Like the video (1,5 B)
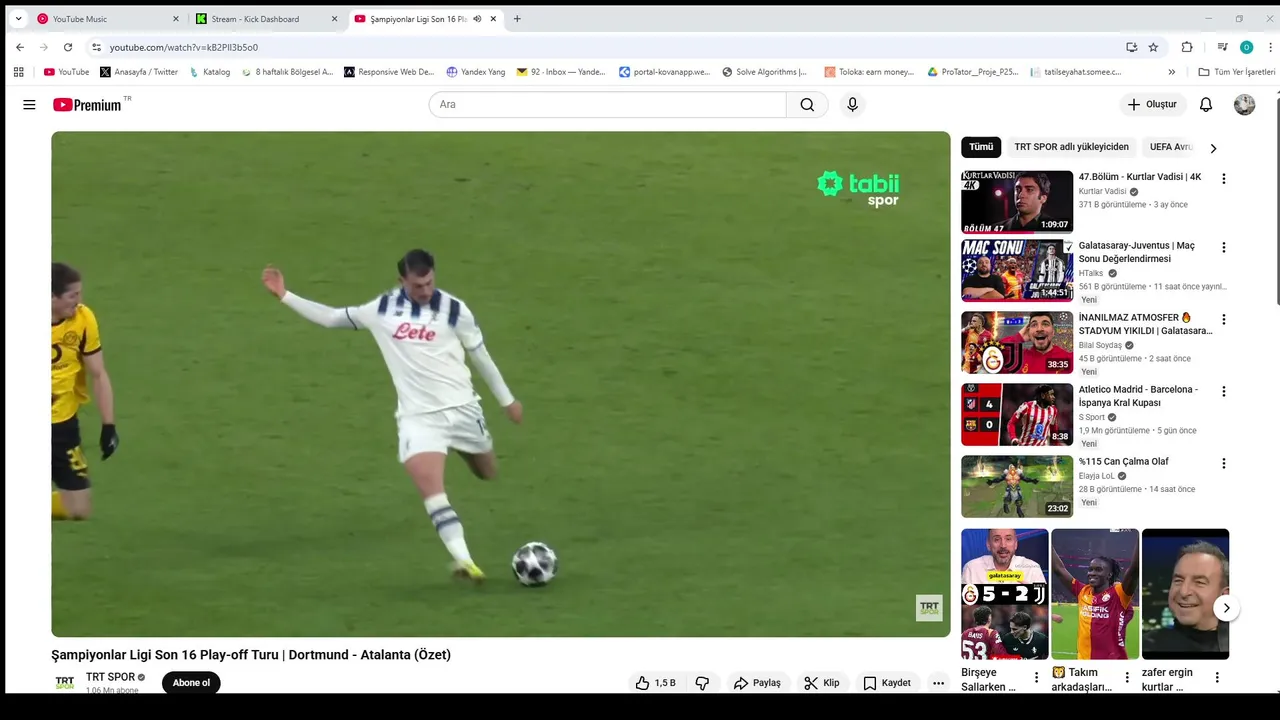 [x=656, y=683]
